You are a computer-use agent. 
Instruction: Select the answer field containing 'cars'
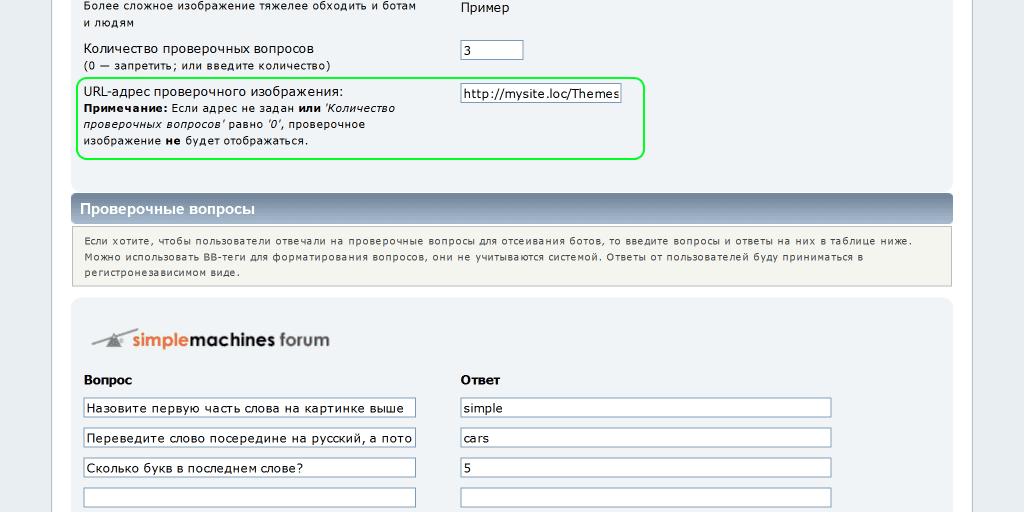point(645,438)
